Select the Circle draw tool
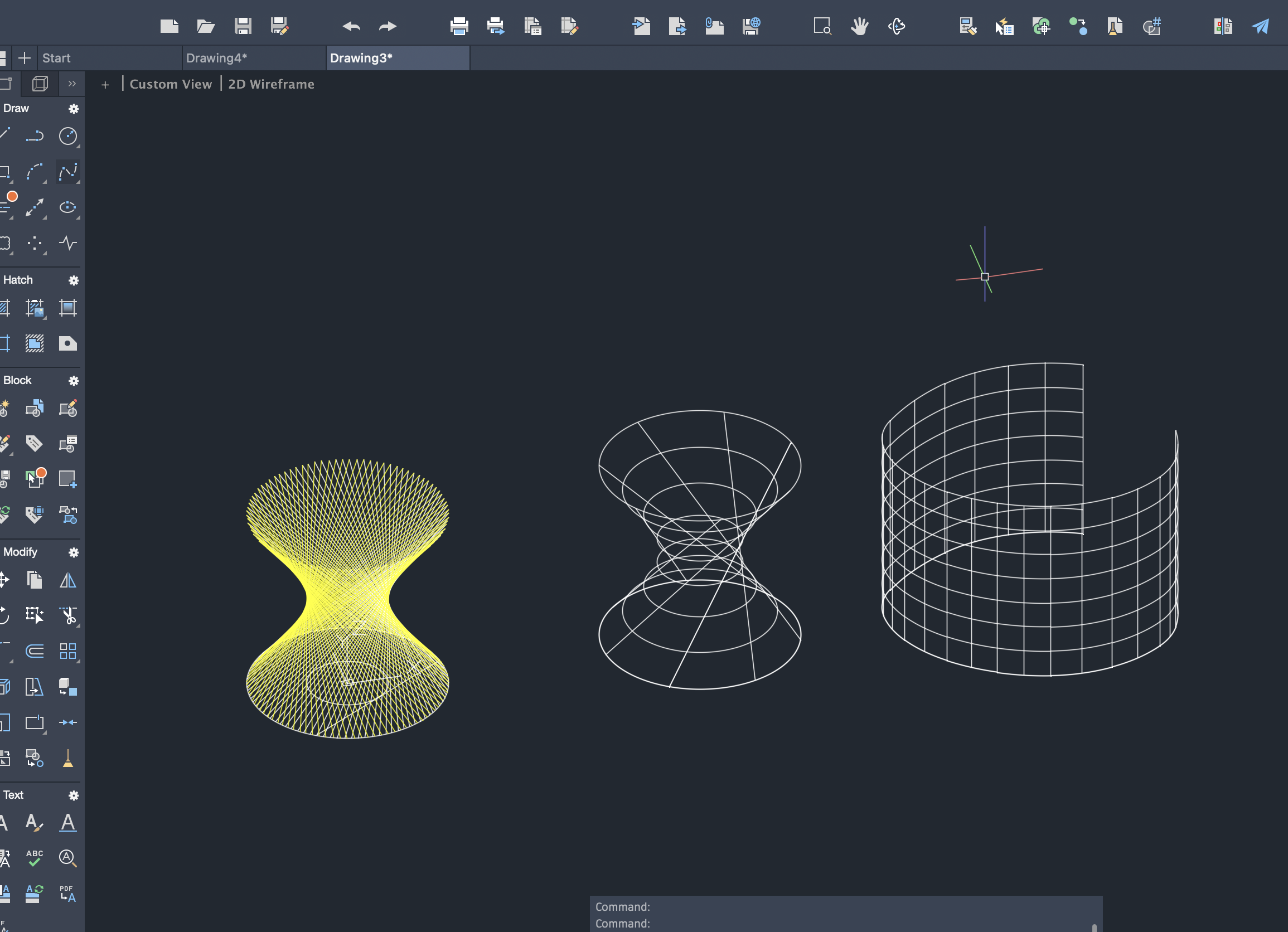This screenshot has width=1288, height=932. 68,136
